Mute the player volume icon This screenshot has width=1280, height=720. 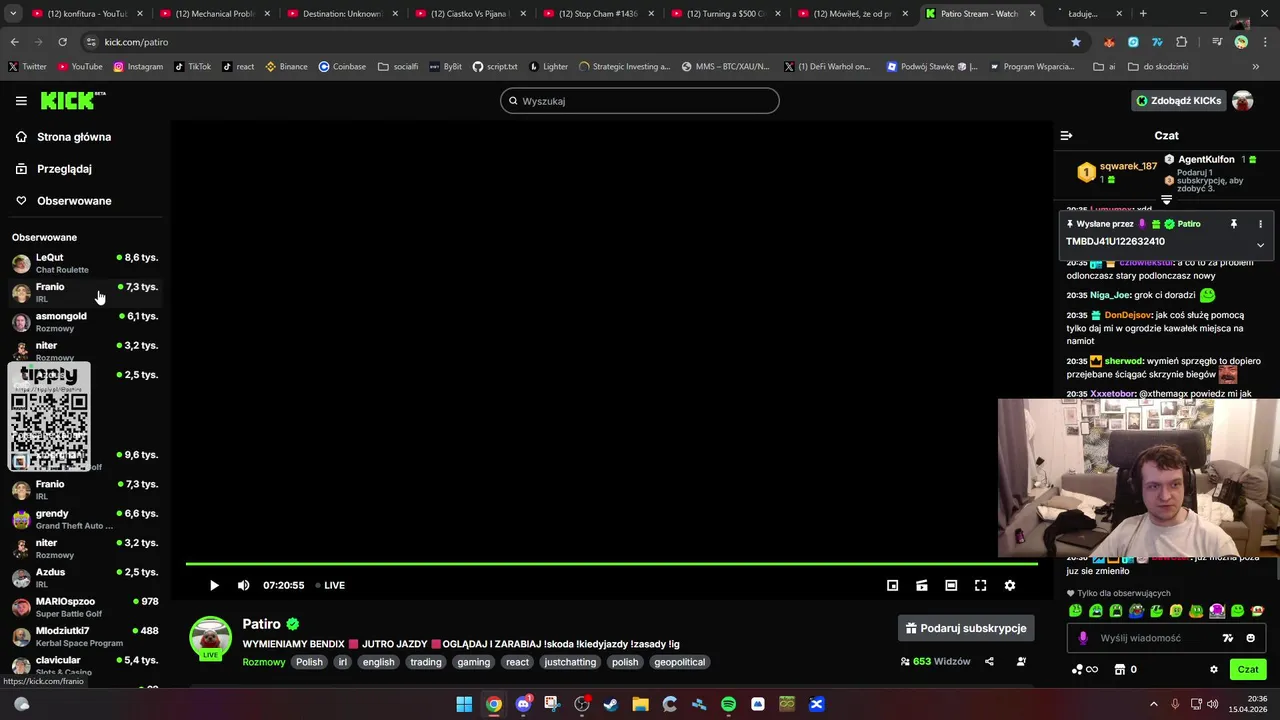coord(243,585)
